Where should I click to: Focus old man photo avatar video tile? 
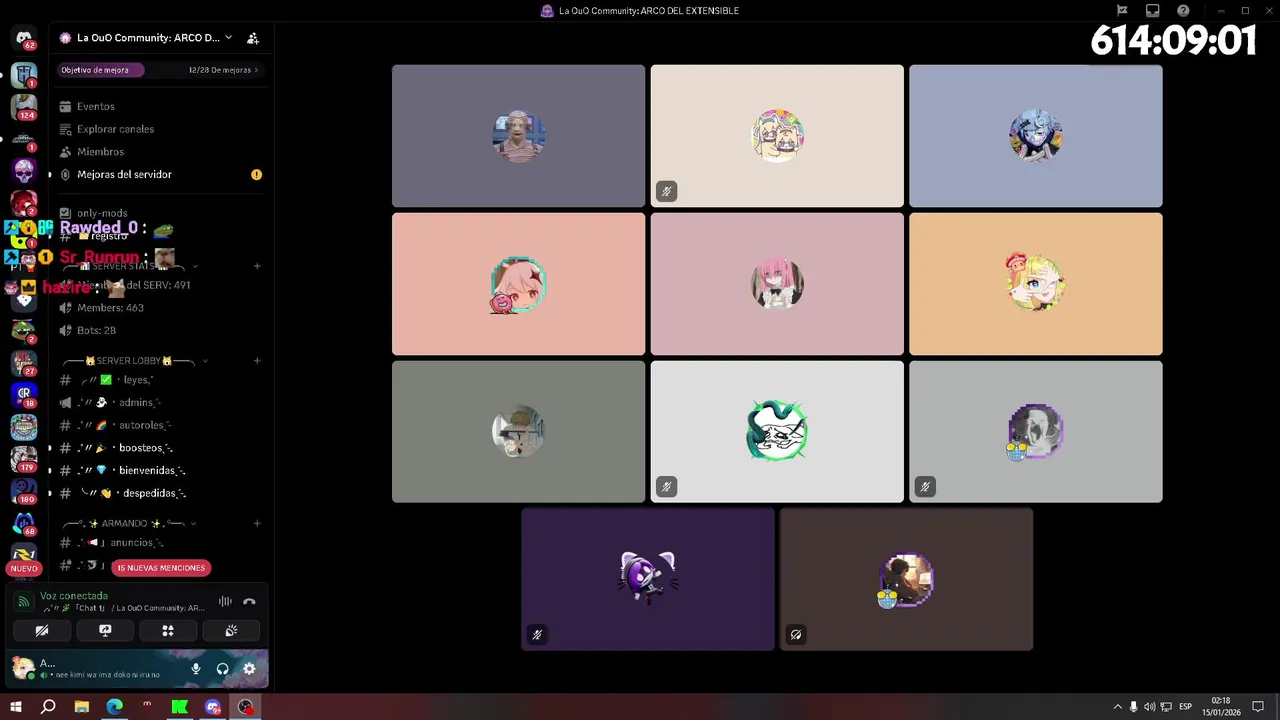coord(518,136)
